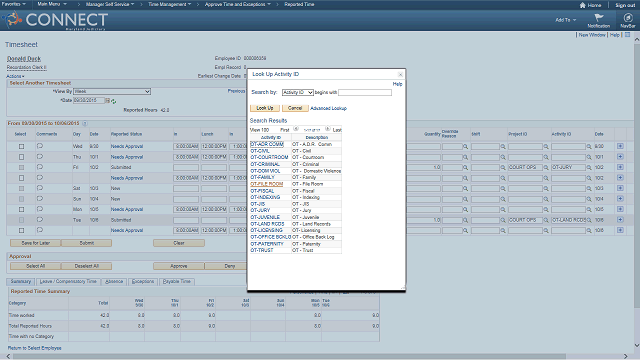
Task: Click lookup magnifier next to OT-JURY activity
Action: coord(589,167)
